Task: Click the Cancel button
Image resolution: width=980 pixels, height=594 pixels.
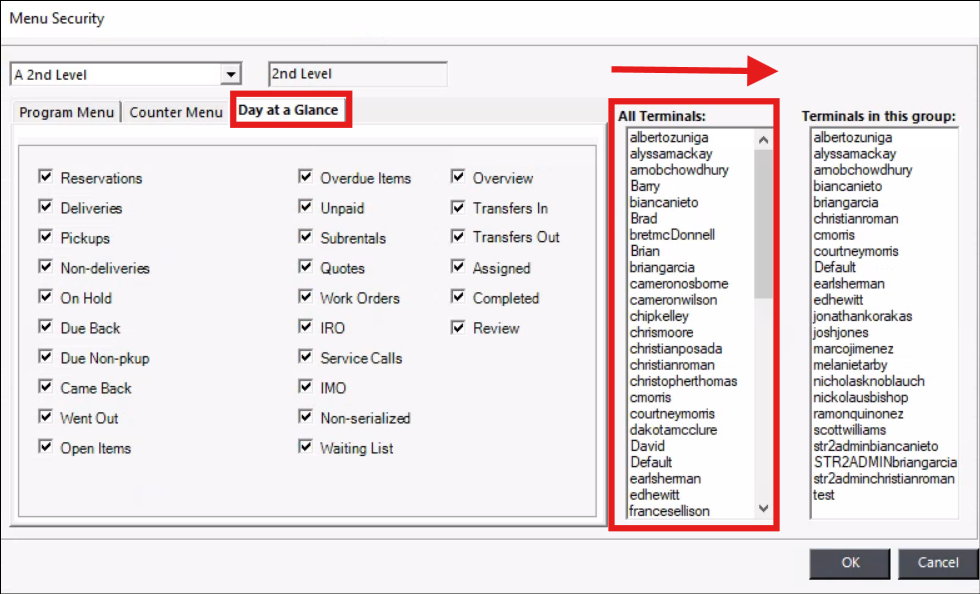Action: pyautogui.click(x=937, y=562)
